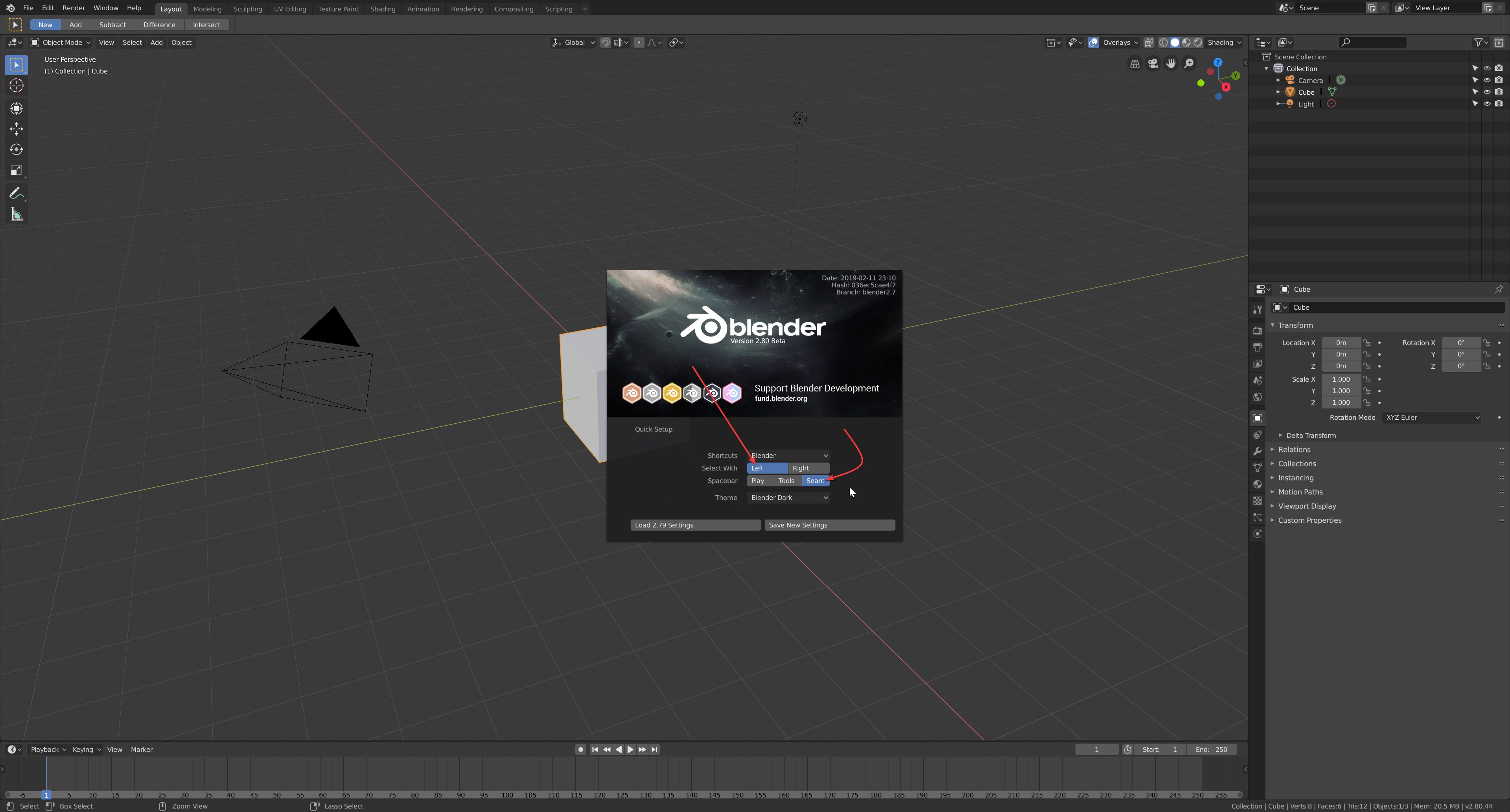Open the Object Constraints properties tab
The height and width of the screenshot is (812, 1510).
click(x=1258, y=435)
